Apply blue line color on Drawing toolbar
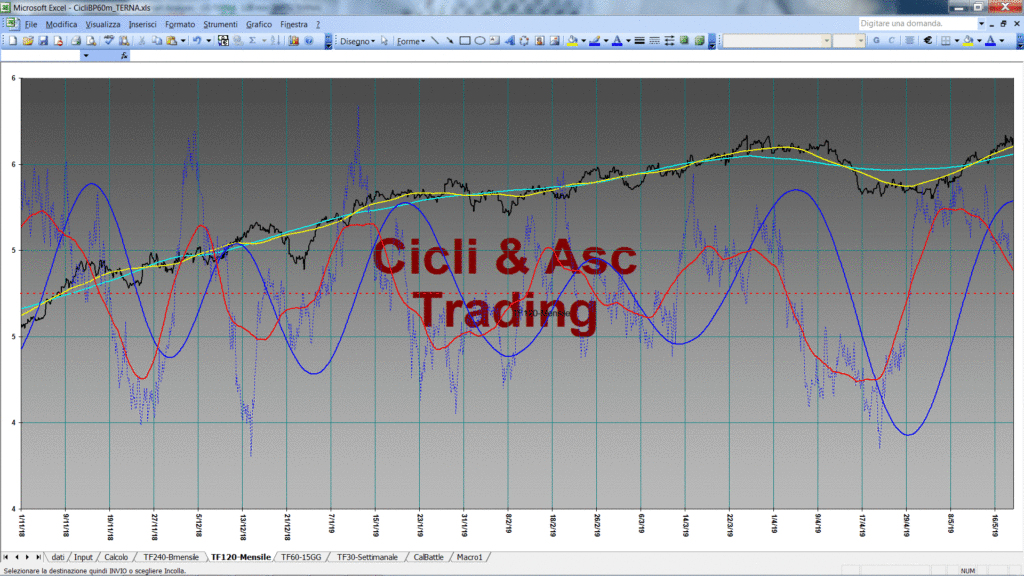 point(594,40)
